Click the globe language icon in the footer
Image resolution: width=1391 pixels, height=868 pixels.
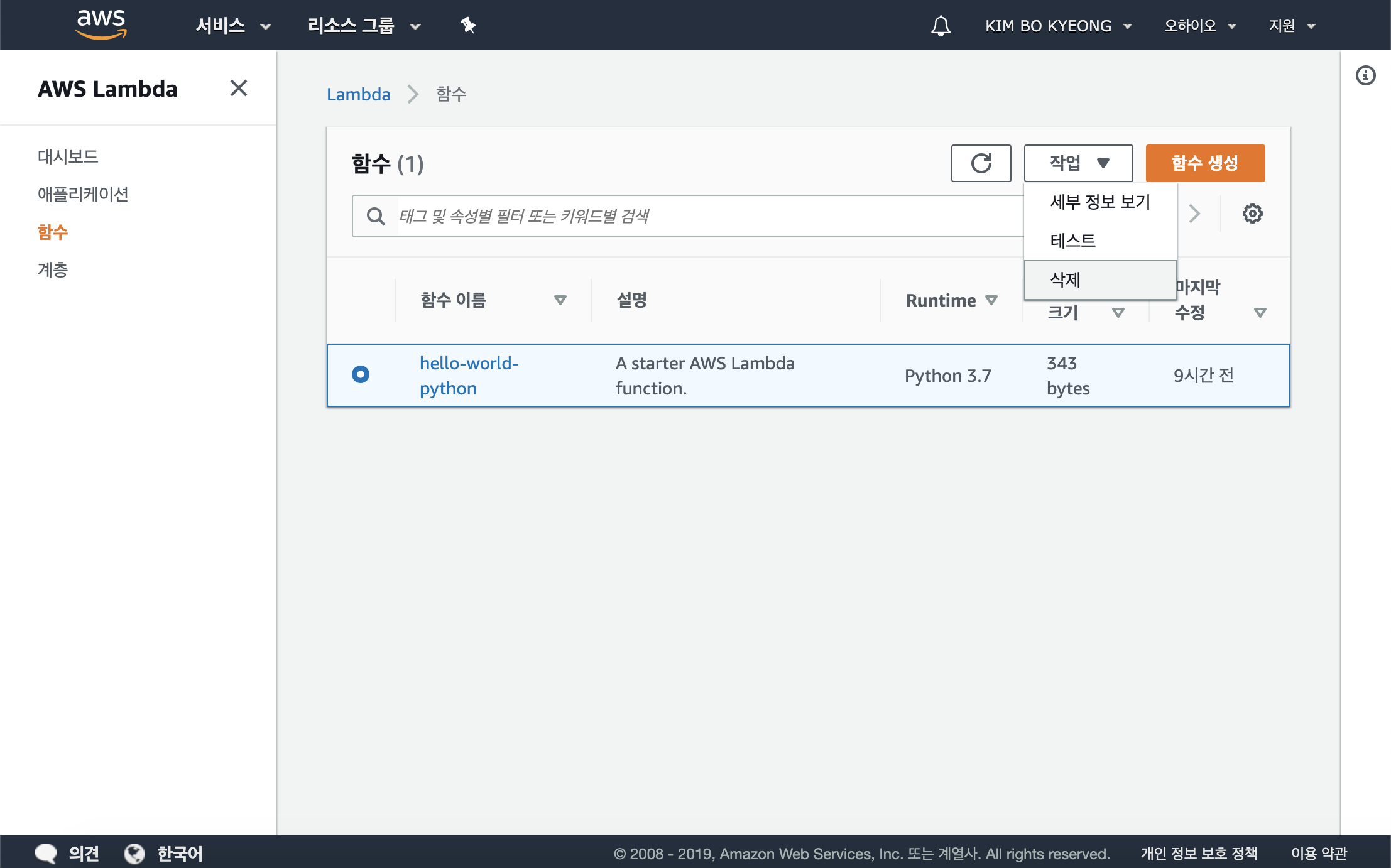[134, 854]
